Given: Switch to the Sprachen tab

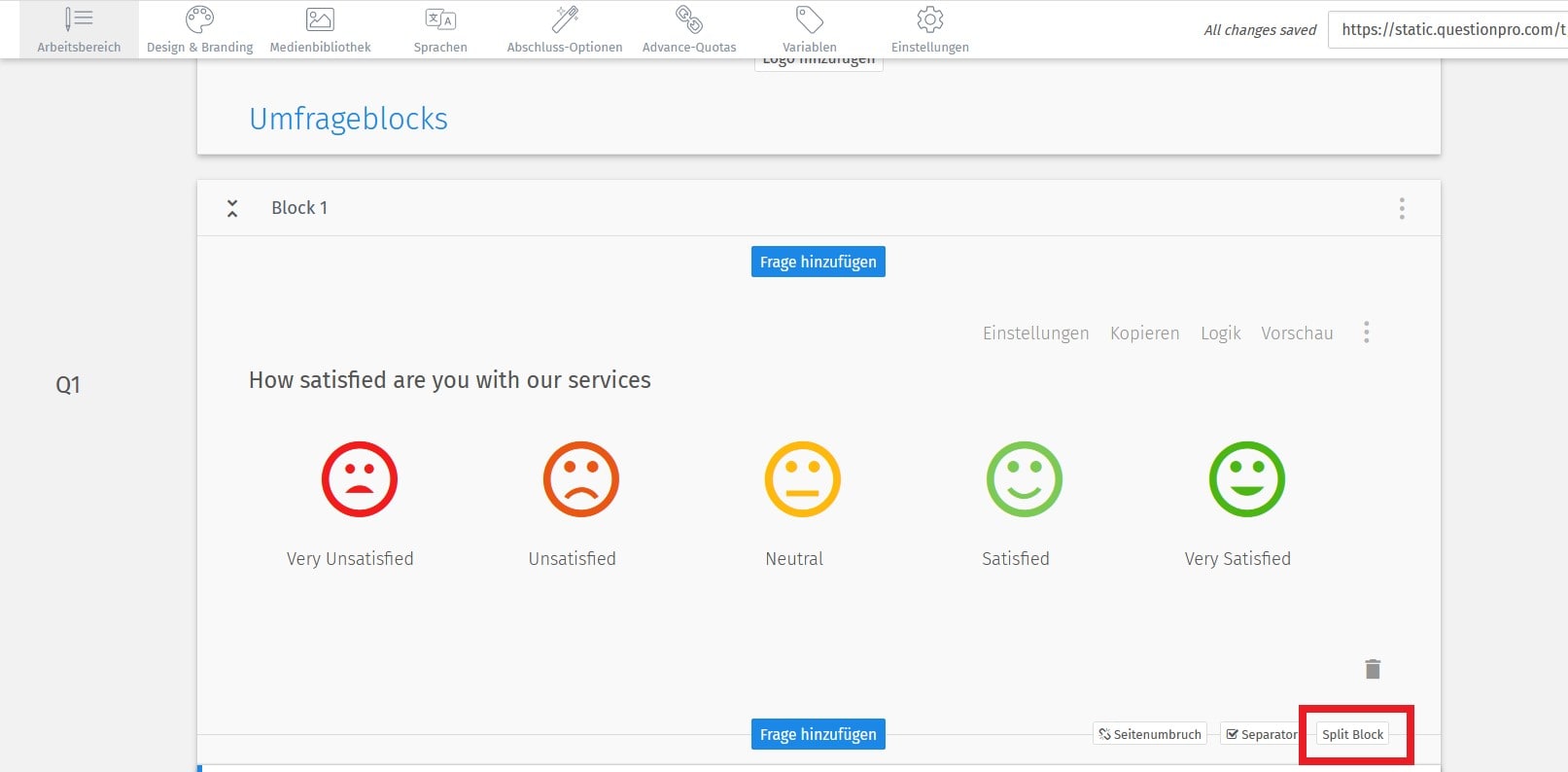Looking at the screenshot, I should (440, 30).
